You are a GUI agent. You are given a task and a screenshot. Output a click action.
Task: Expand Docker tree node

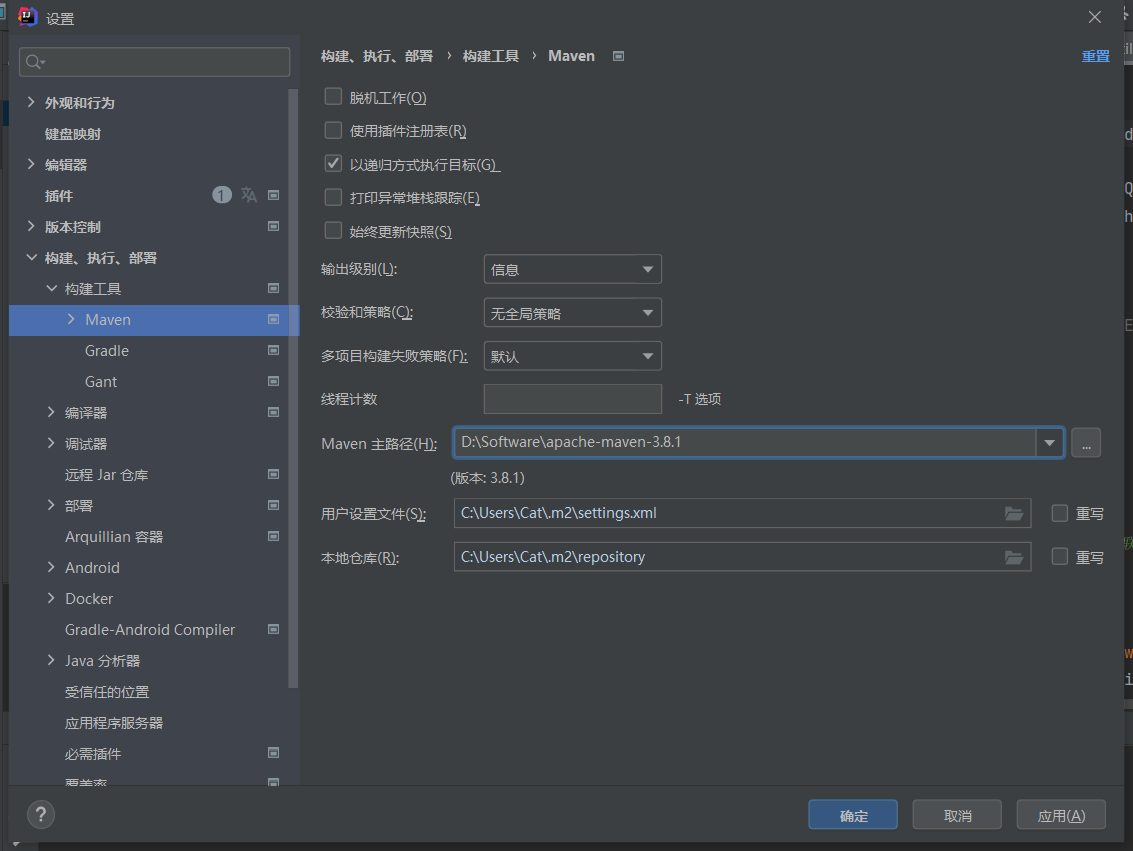coord(51,598)
